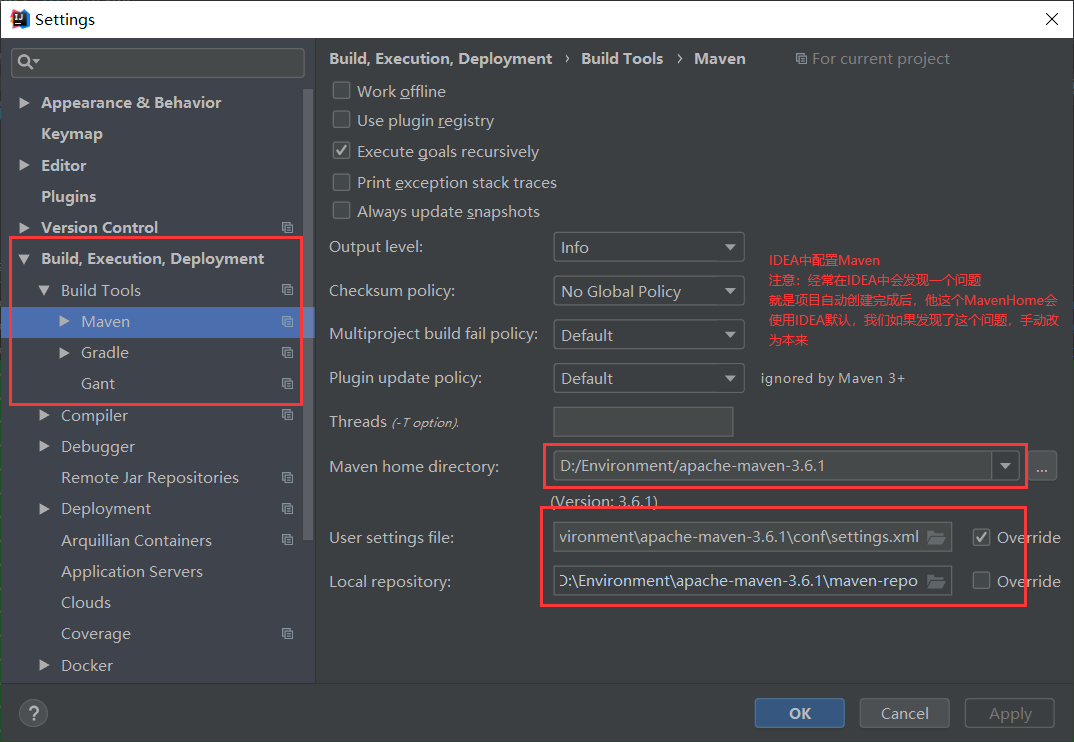Expand the Gradle node arrow

64,352
